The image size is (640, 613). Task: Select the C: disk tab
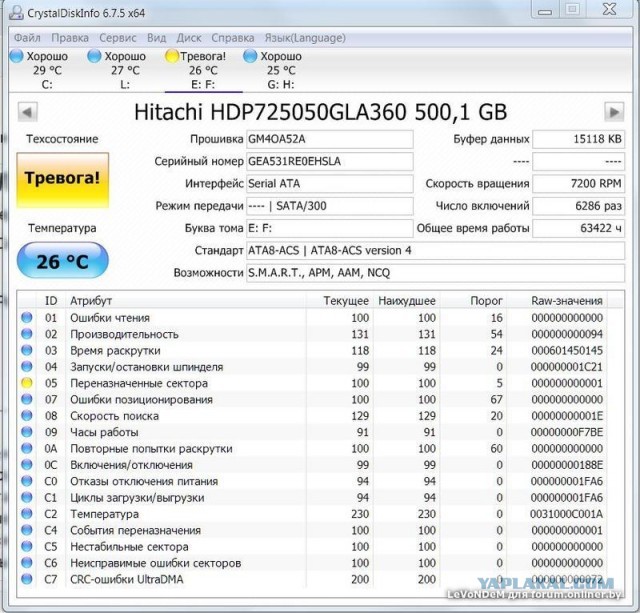pyautogui.click(x=39, y=69)
